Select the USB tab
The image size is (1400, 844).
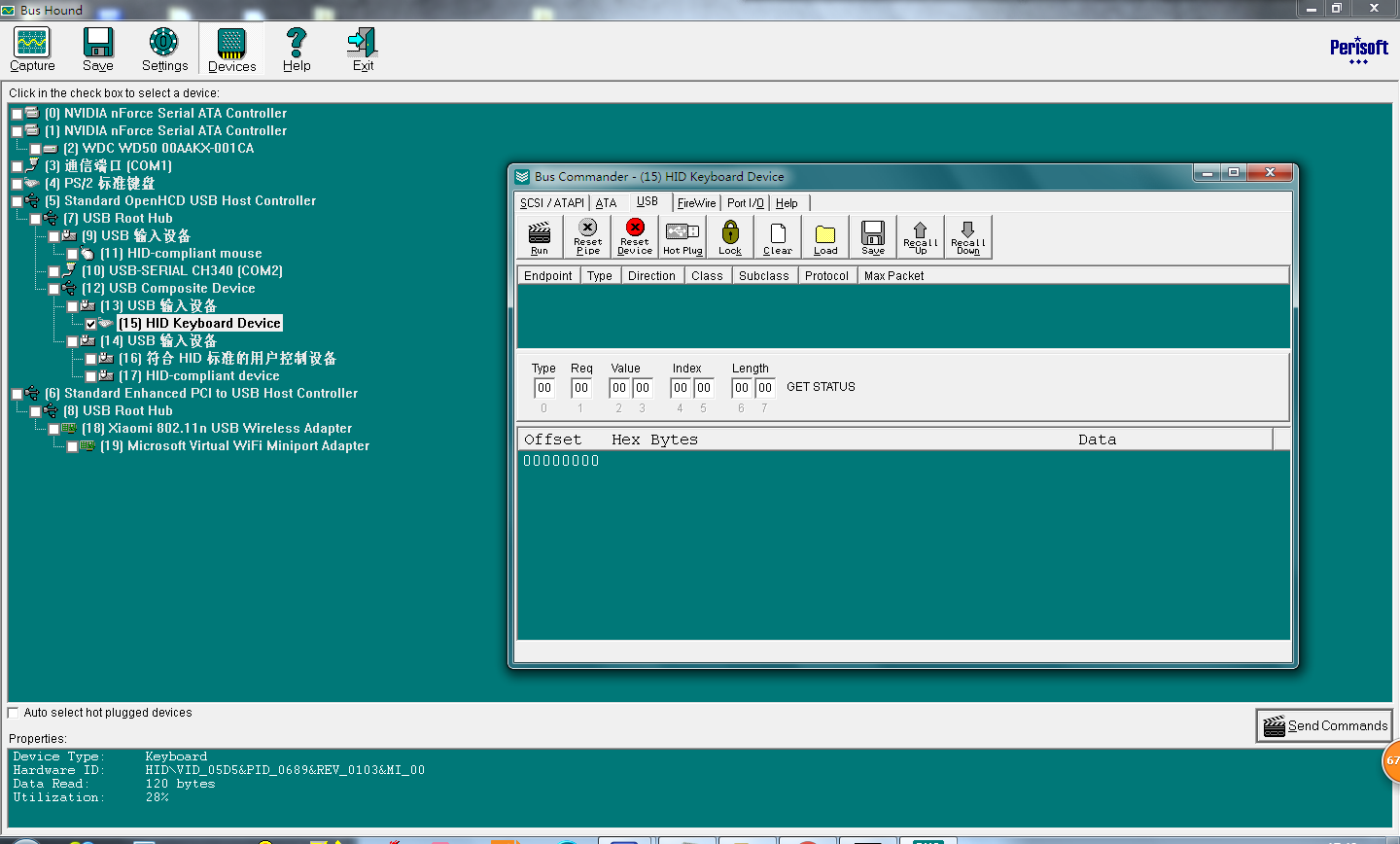coord(647,201)
